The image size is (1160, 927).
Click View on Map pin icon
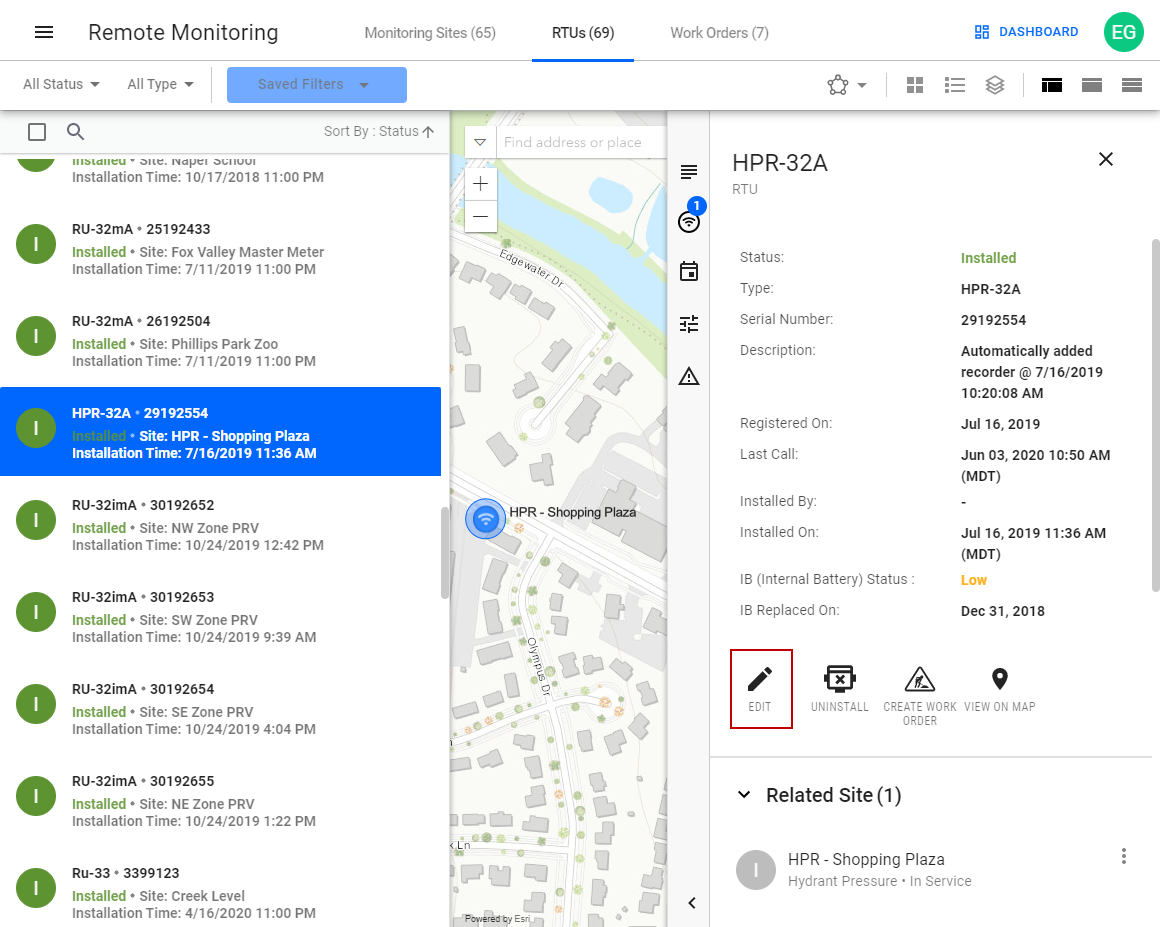click(x=999, y=680)
